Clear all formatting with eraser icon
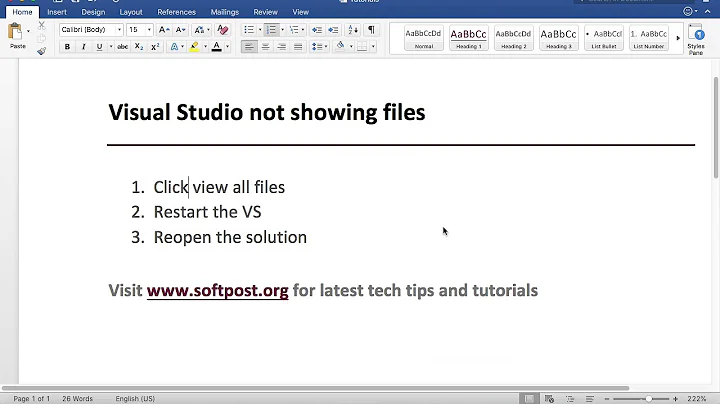 [x=223, y=30]
